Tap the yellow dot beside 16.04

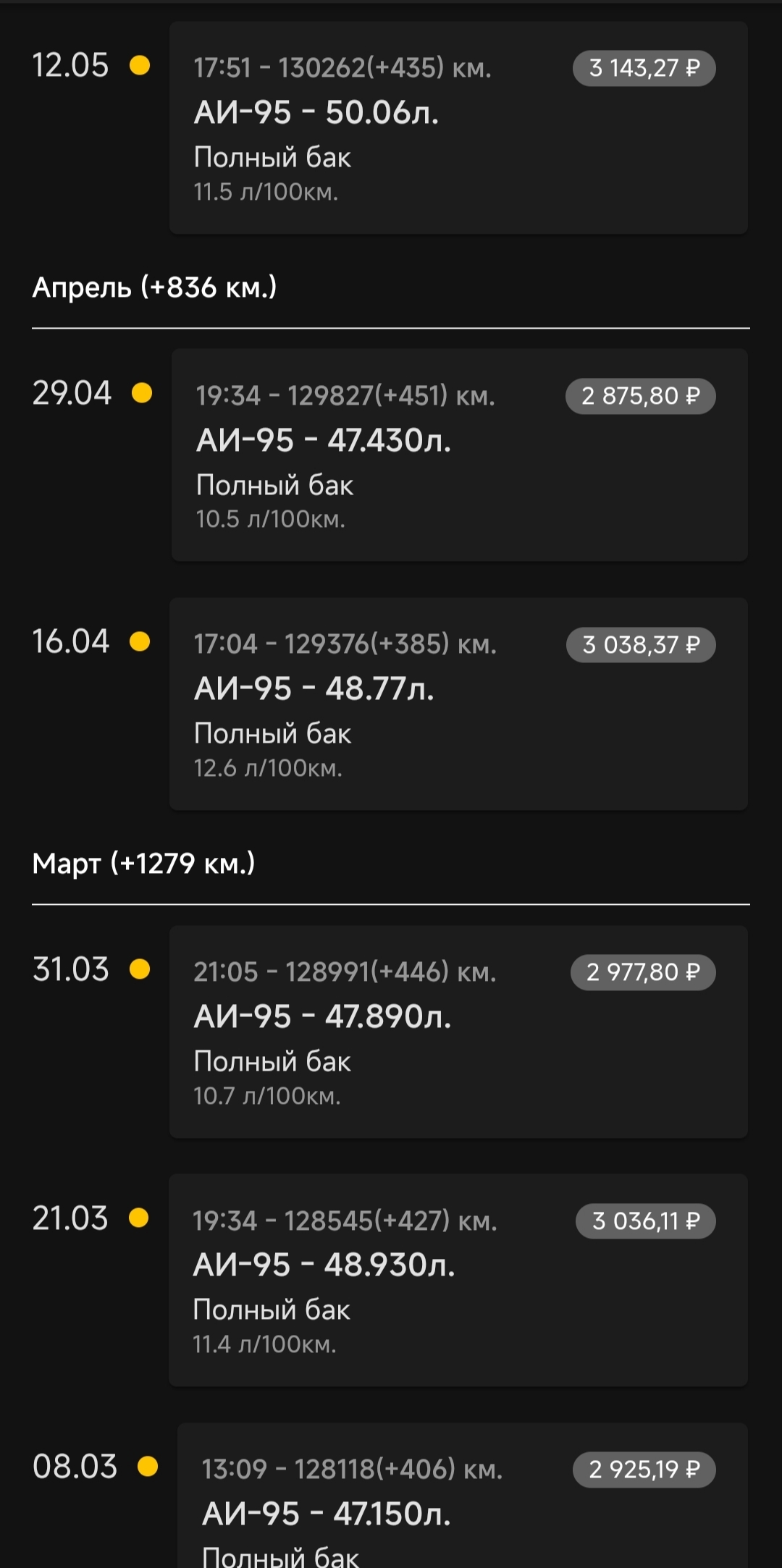tap(140, 641)
